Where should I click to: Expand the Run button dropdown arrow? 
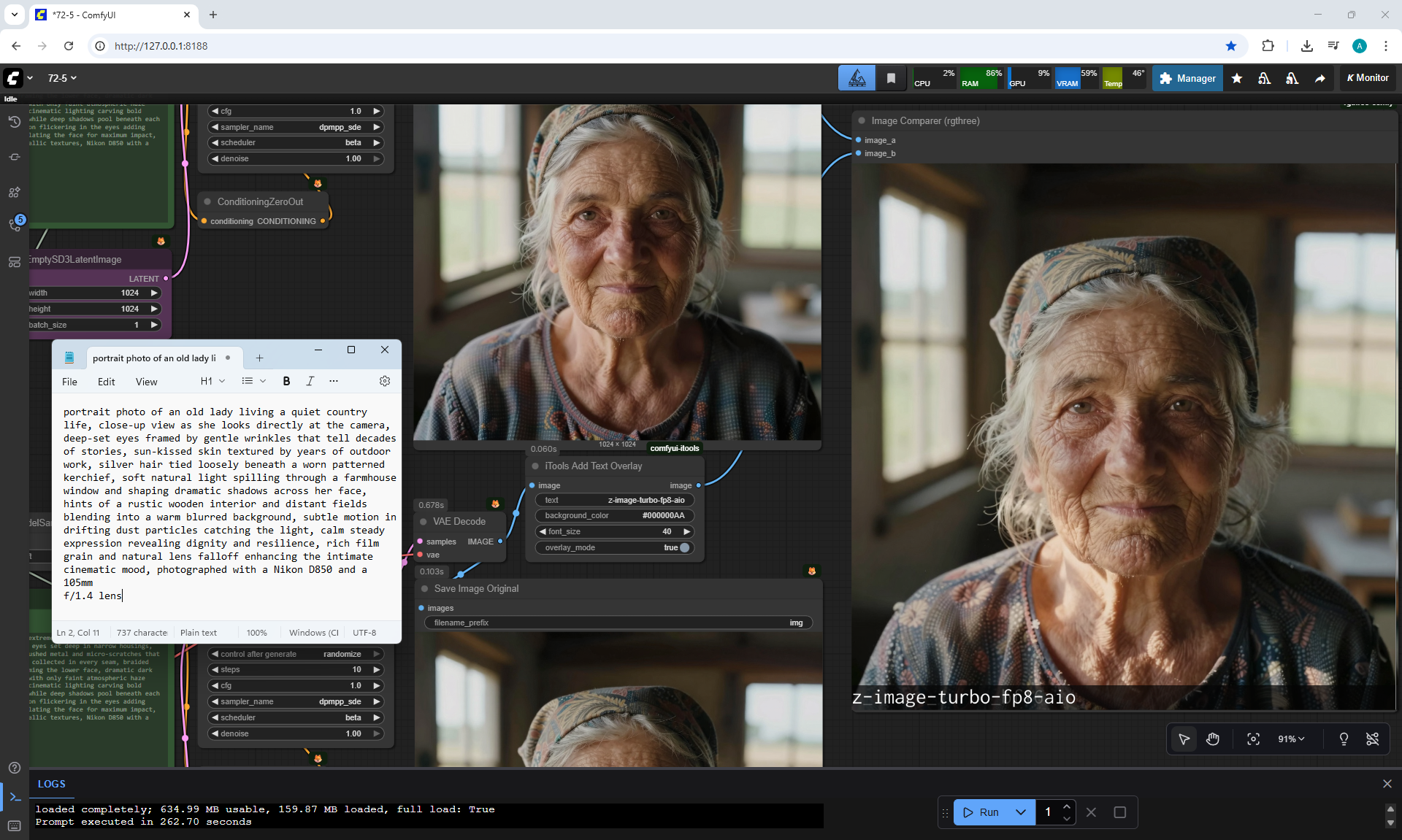point(1021,812)
